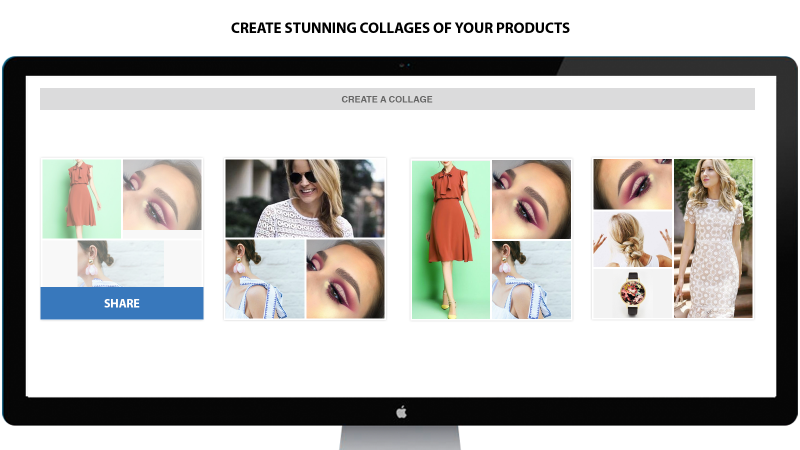Image resolution: width=800 pixels, height=450 pixels.
Task: Click the CREATE A COLLAGE bar
Action: tap(397, 99)
